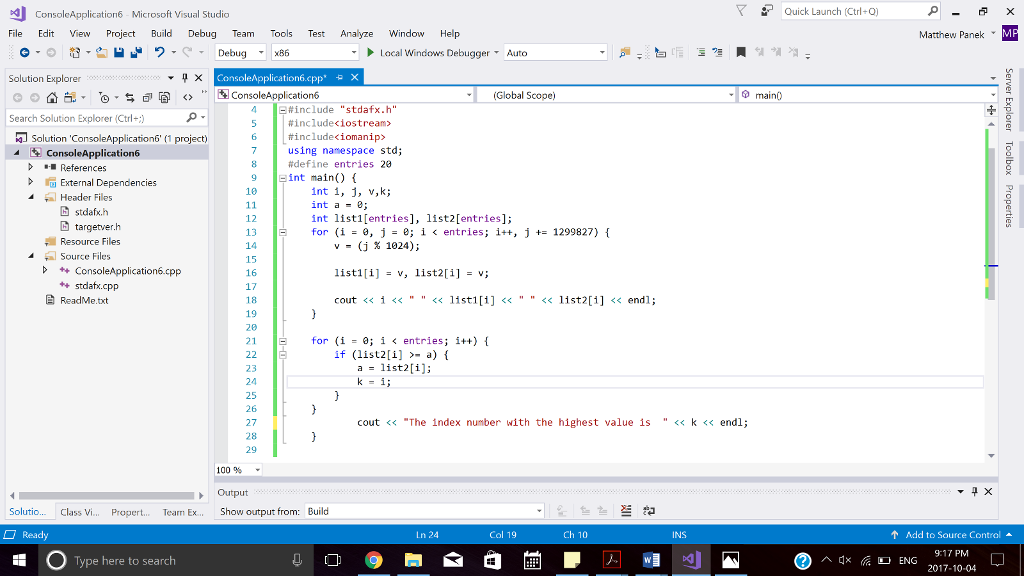Expand External Dependencies in Solution Explorer
Viewport: 1024px width, 576px height.
pyautogui.click(x=30, y=182)
